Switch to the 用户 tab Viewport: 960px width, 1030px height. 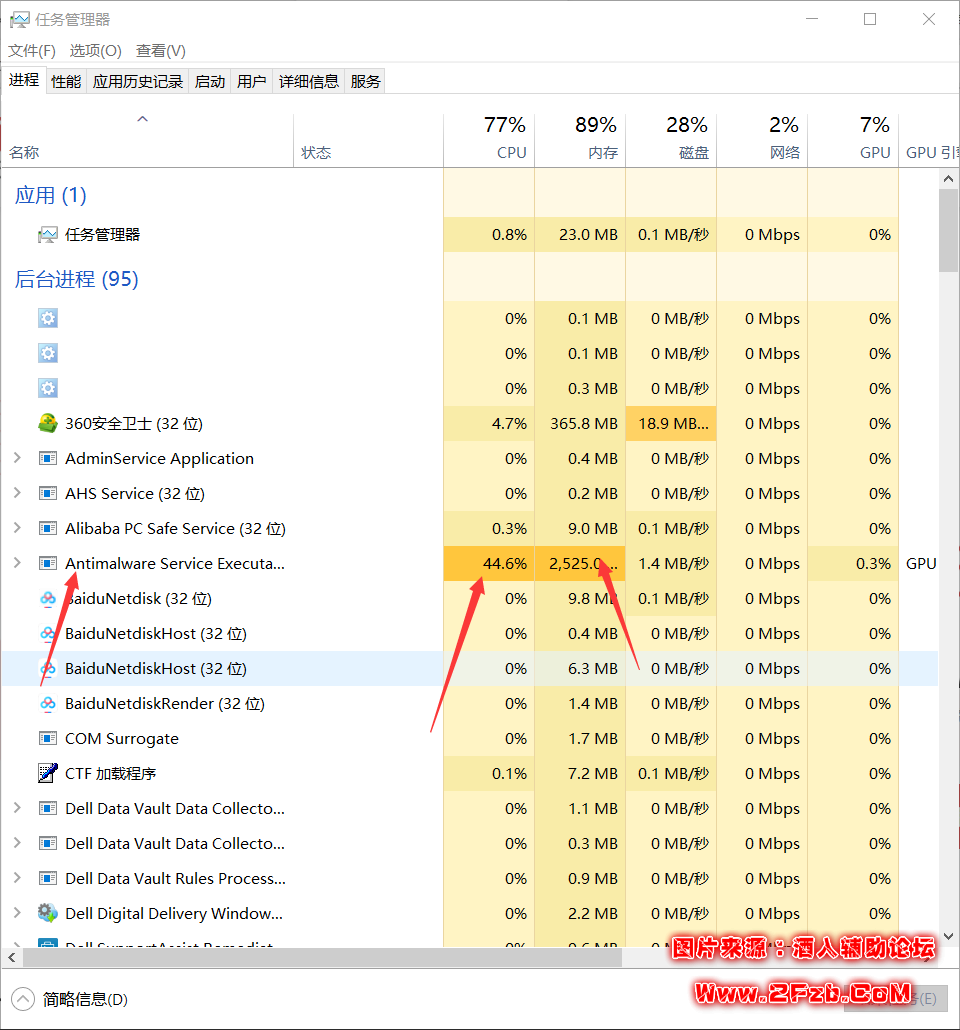point(251,81)
